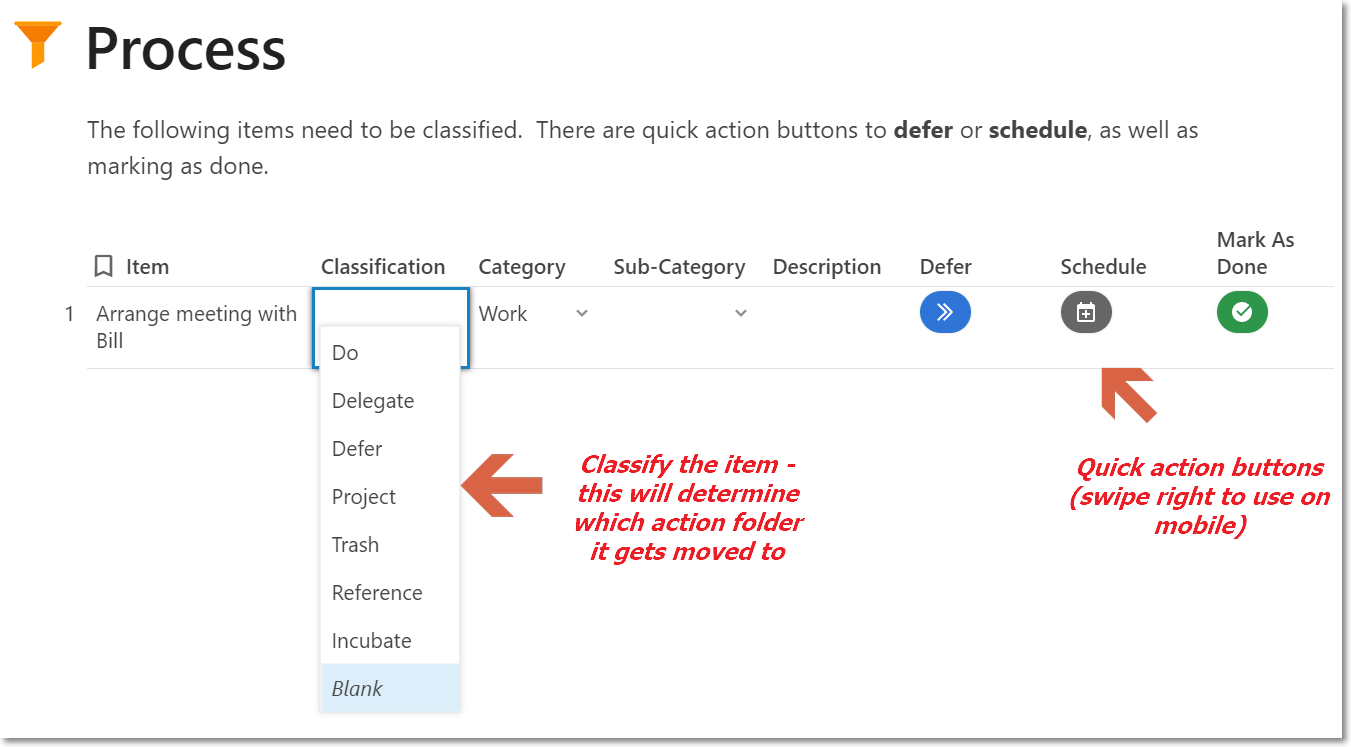Screen dimensions: 1351x747
Task: Select the highlighted Blank option
Action: point(357,689)
